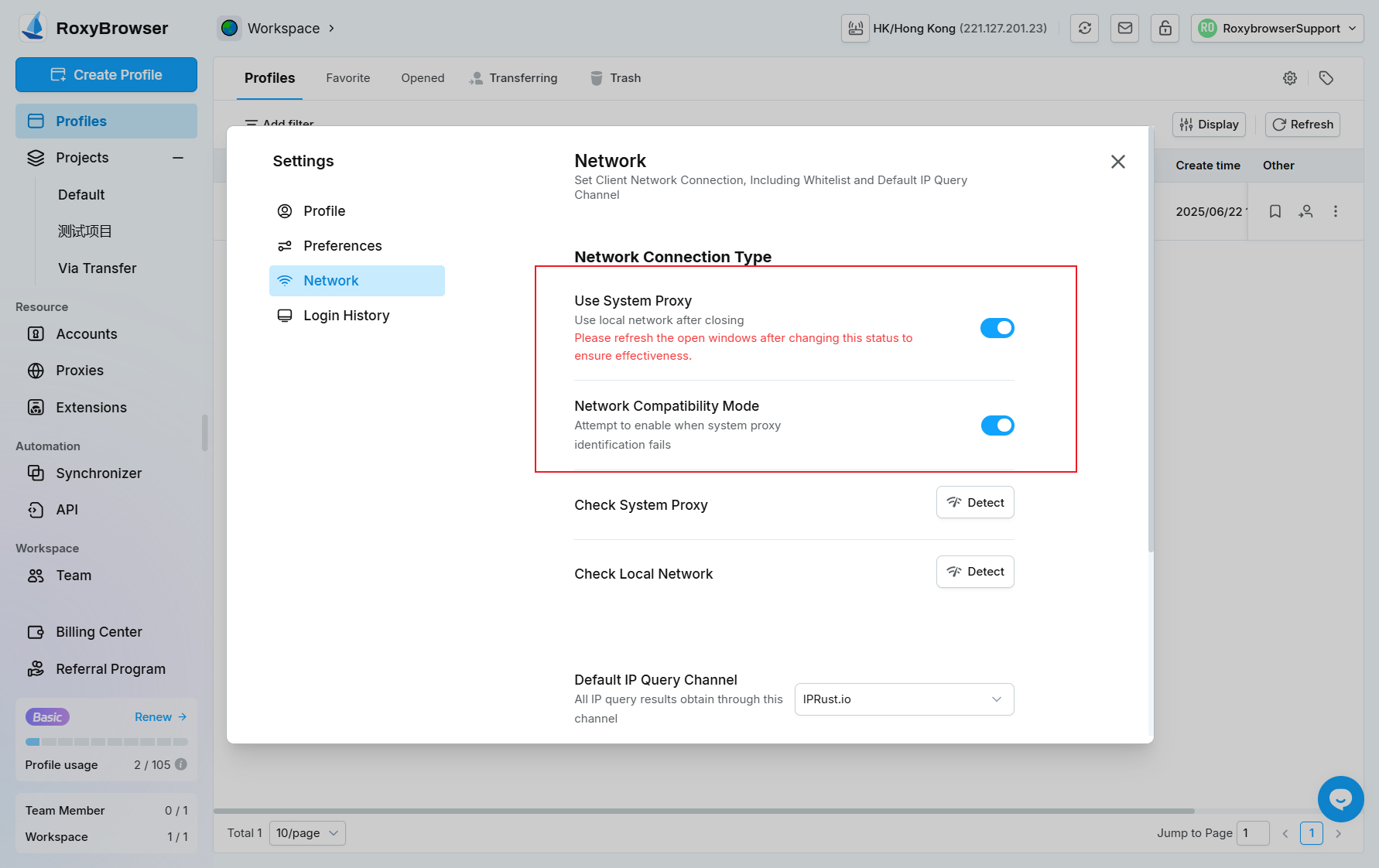Click the mail envelope icon in header
This screenshot has height=868, width=1379.
tap(1124, 29)
